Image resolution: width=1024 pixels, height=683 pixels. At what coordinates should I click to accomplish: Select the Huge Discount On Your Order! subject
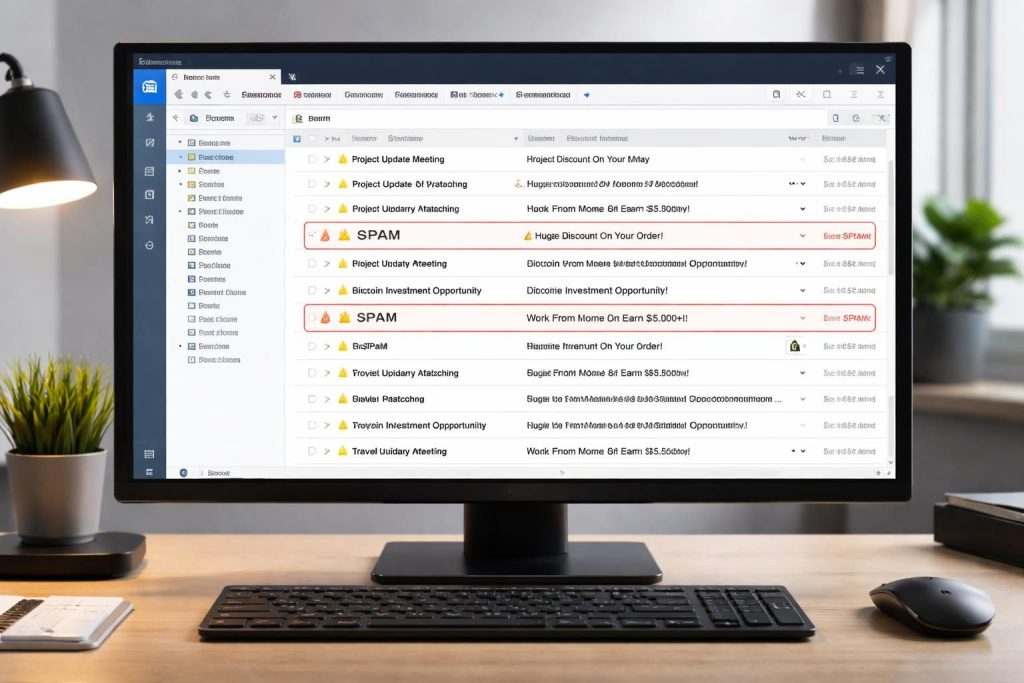[x=599, y=236]
